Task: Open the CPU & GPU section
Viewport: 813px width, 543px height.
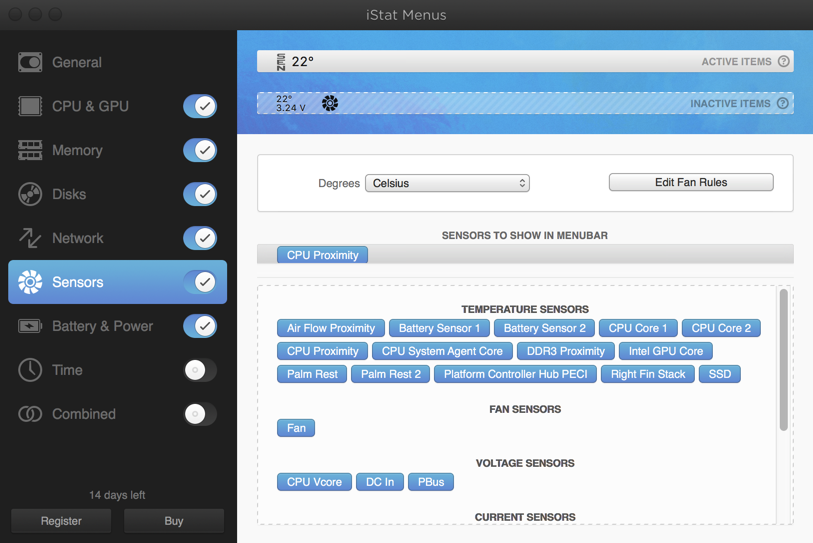Action: click(x=117, y=106)
